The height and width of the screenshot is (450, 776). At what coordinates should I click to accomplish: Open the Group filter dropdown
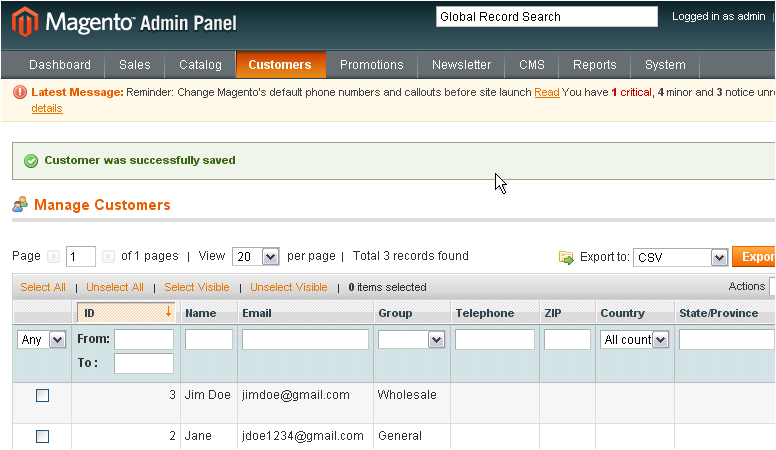pyautogui.click(x=411, y=340)
